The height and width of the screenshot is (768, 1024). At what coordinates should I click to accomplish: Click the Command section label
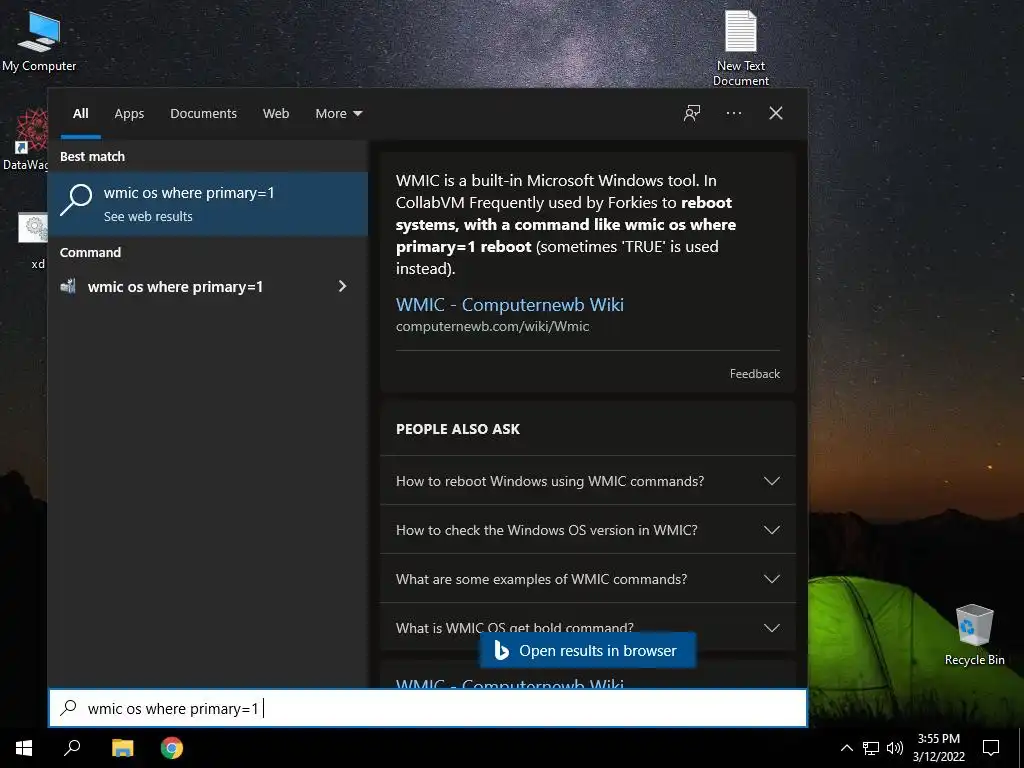(90, 253)
